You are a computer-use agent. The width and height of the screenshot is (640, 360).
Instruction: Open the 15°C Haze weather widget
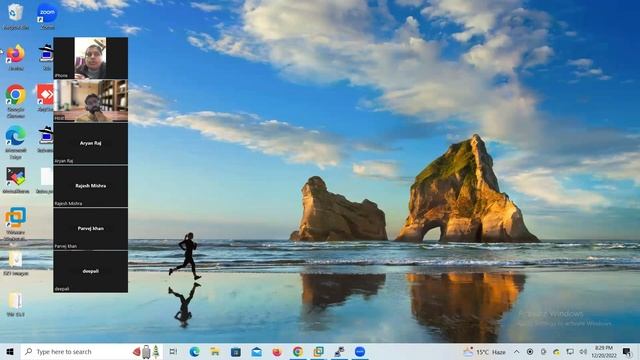[x=485, y=352]
